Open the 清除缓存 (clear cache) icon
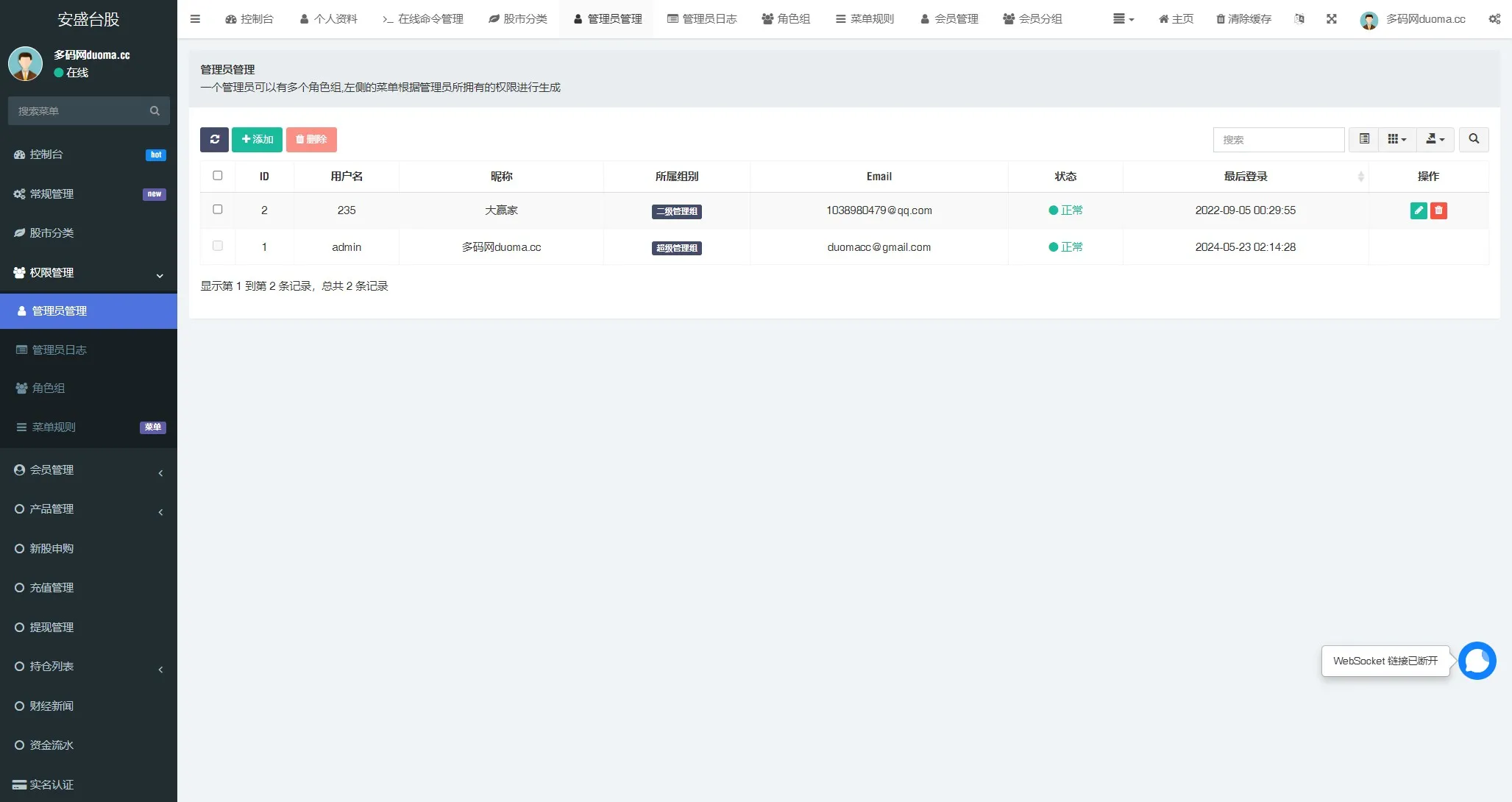 tap(1244, 18)
